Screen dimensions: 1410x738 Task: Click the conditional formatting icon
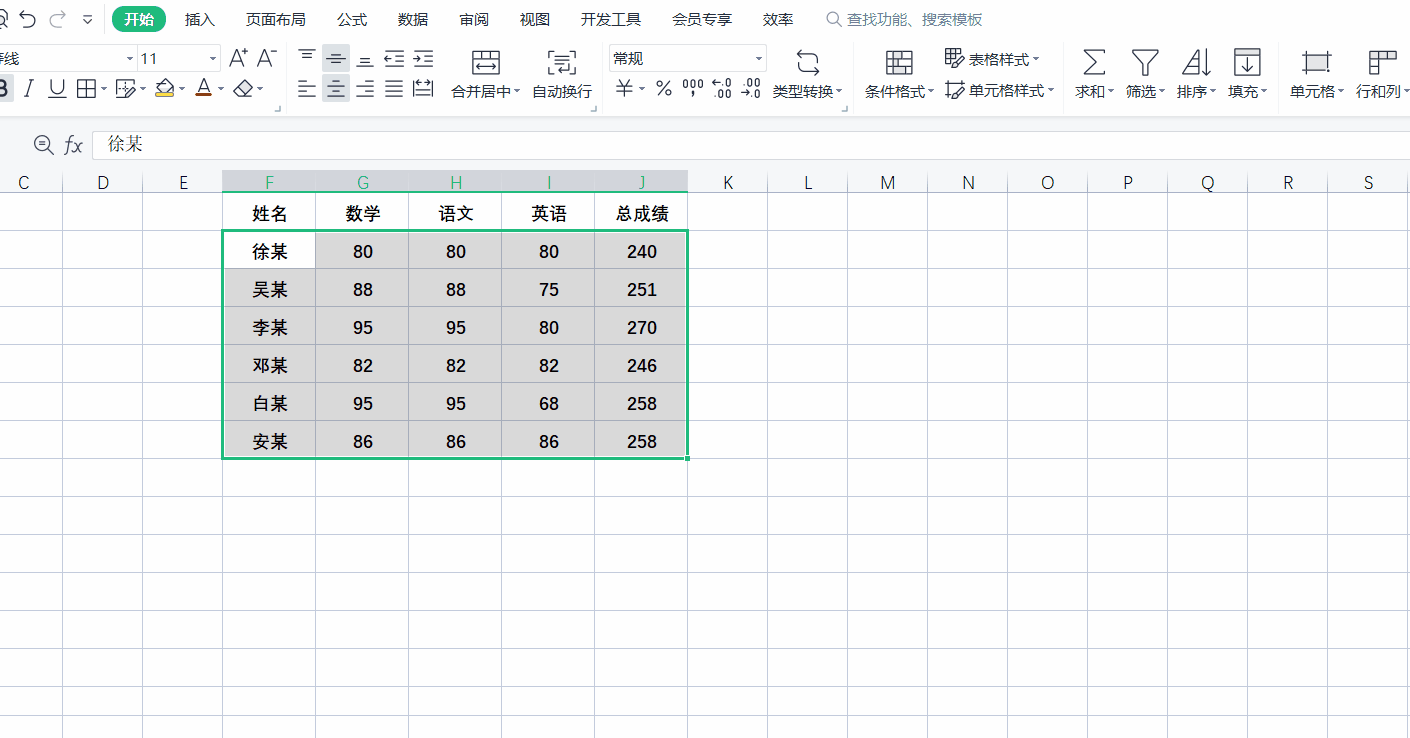coord(899,62)
